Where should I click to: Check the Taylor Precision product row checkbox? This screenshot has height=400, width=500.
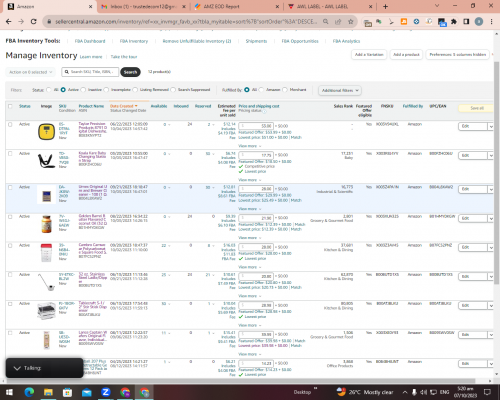tap(10, 124)
